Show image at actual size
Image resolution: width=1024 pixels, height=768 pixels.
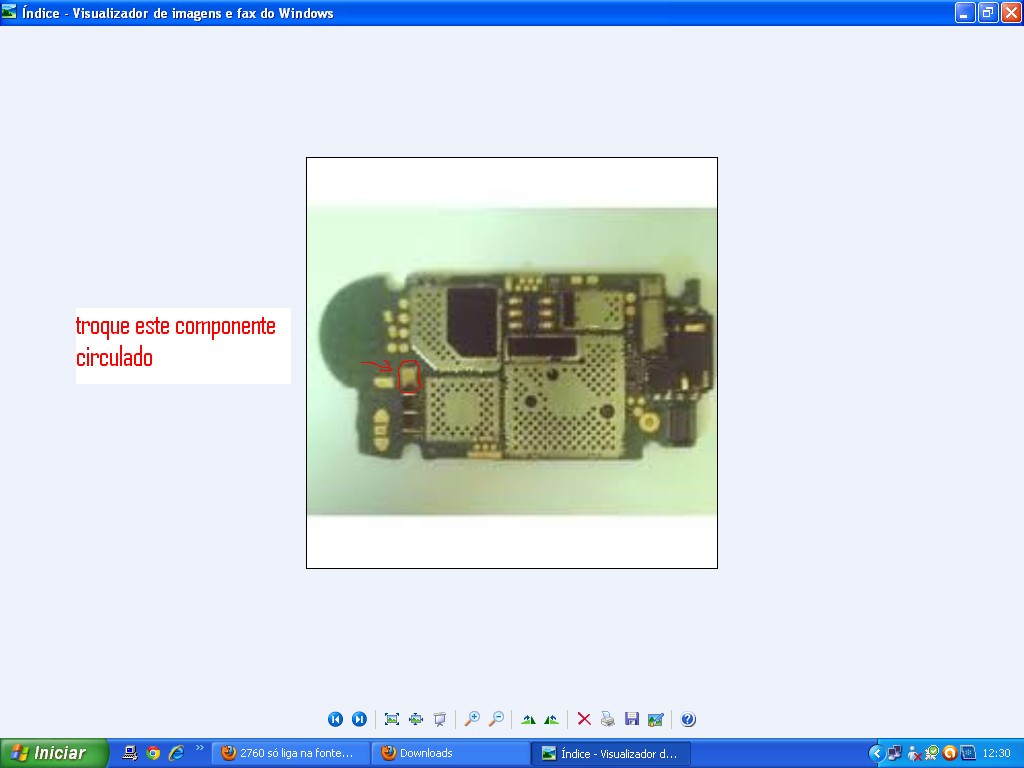[x=416, y=719]
